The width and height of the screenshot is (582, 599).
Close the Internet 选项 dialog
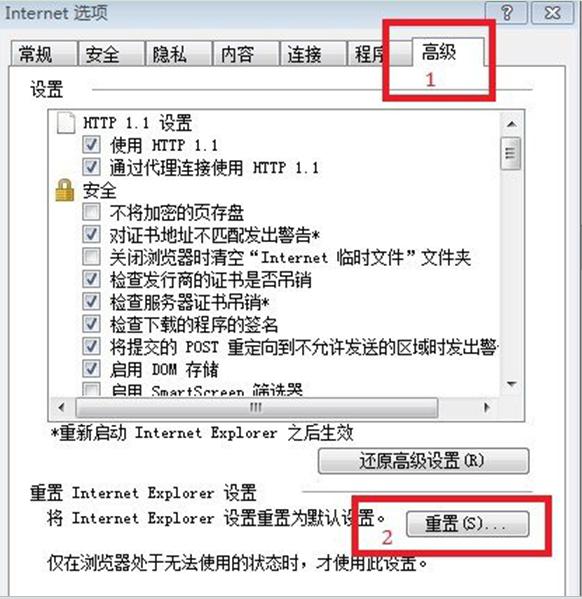click(553, 13)
